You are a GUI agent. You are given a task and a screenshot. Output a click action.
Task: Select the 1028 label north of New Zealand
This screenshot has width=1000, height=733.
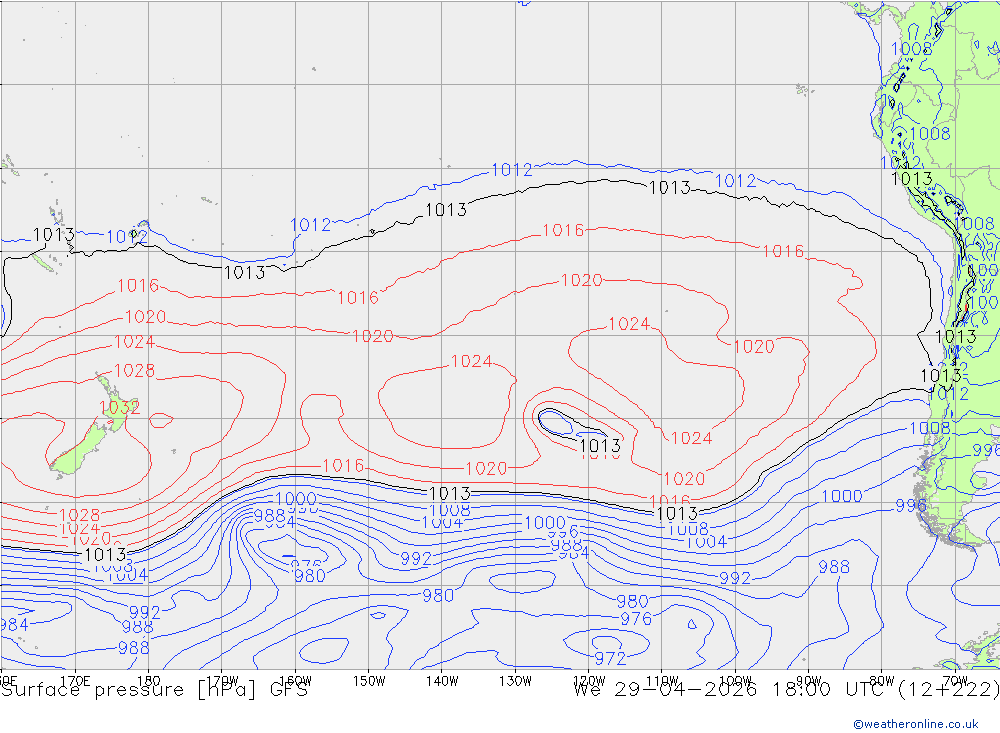pyautogui.click(x=134, y=371)
